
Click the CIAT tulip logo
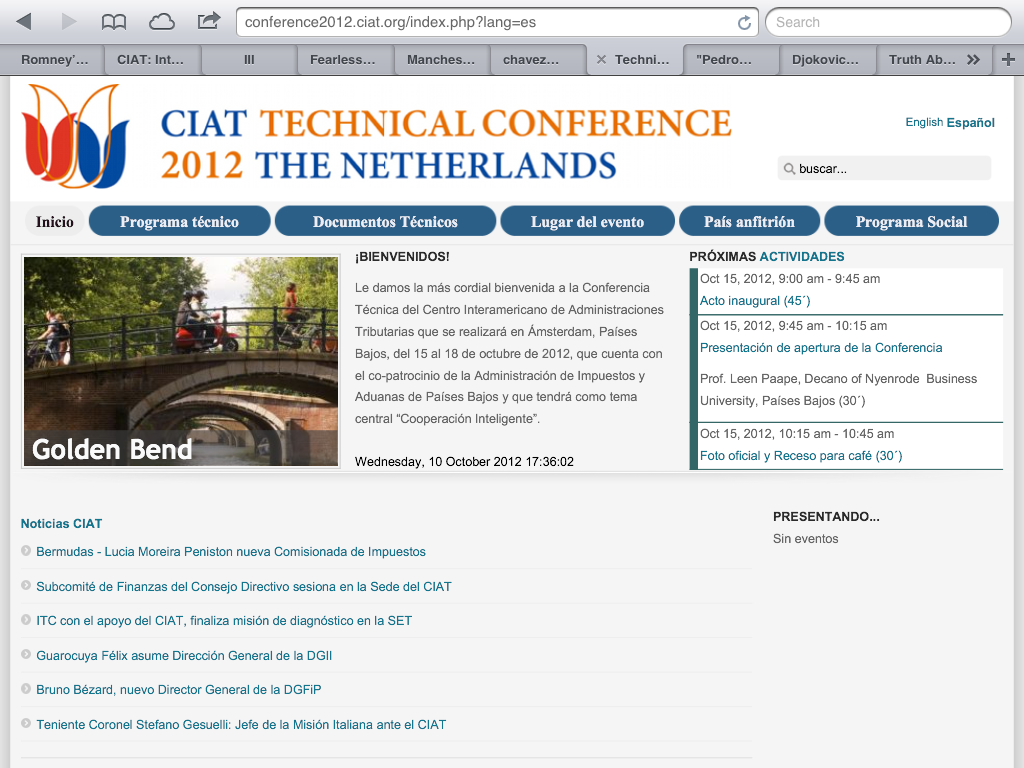[77, 136]
